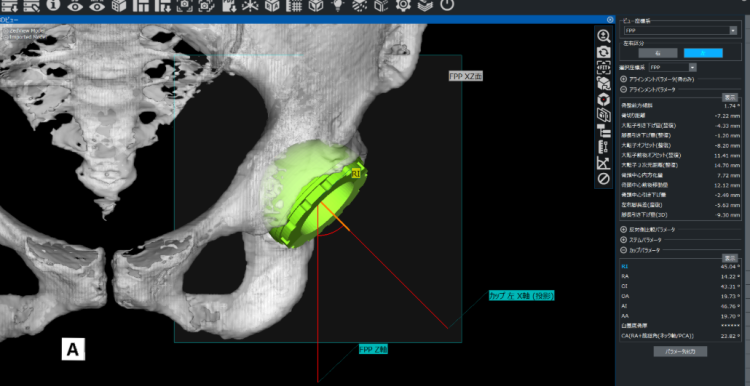Click the parameter output button
The image size is (750, 386).
pos(680,352)
